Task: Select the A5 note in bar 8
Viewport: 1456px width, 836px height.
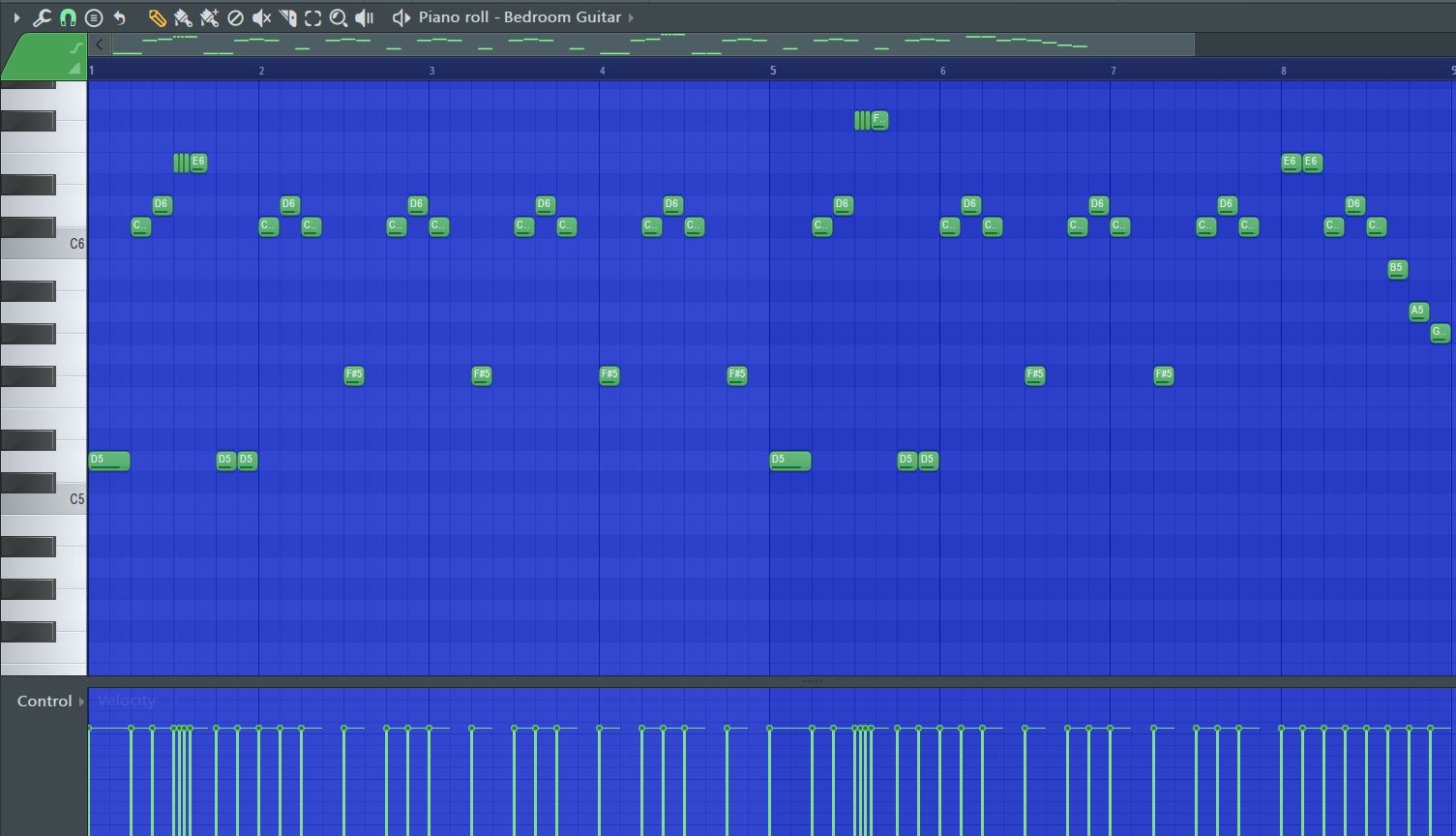Action: coord(1418,312)
